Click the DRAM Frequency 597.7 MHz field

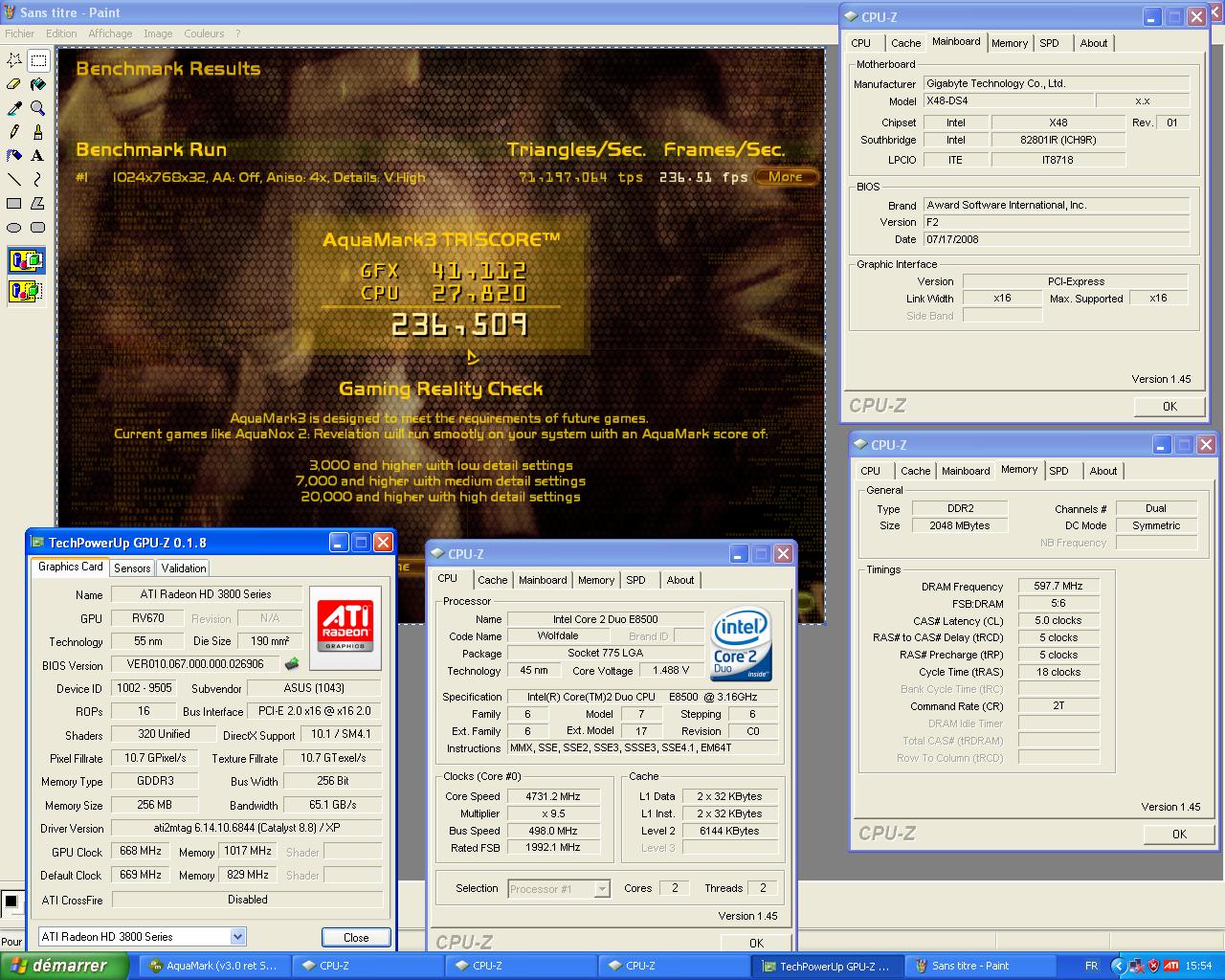tap(1058, 586)
